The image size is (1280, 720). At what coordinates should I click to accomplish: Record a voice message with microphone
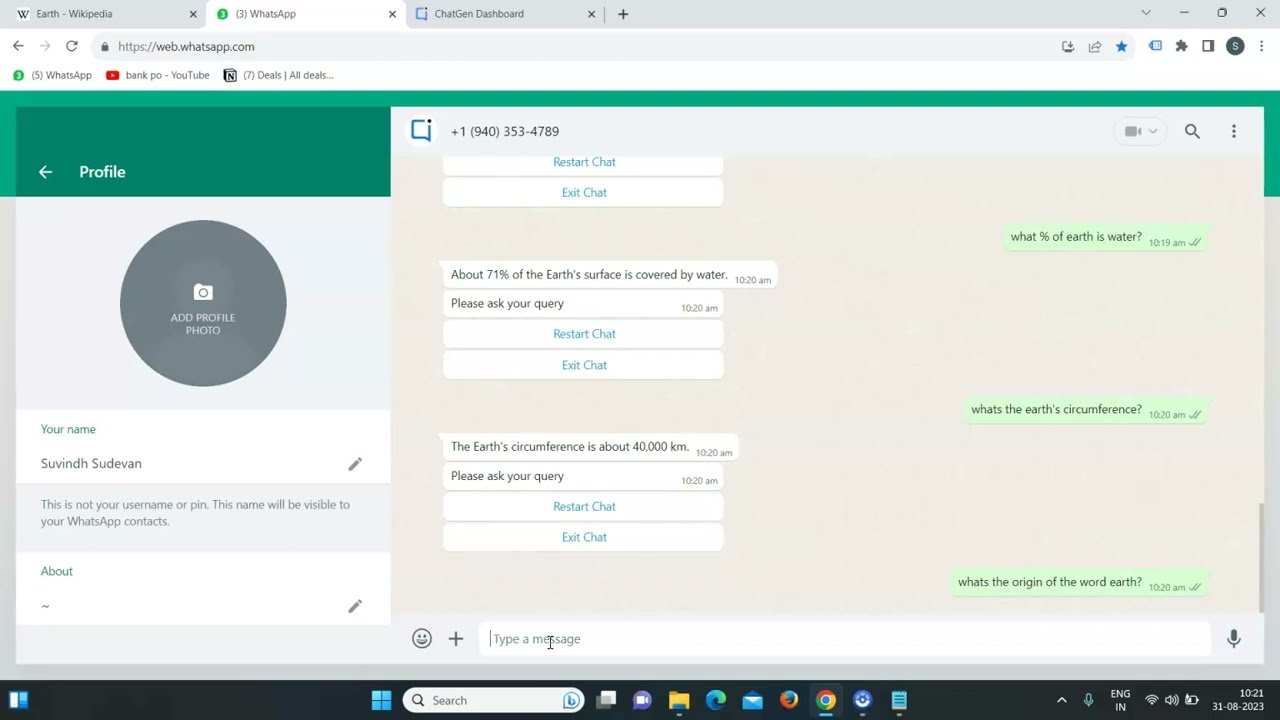coord(1234,638)
